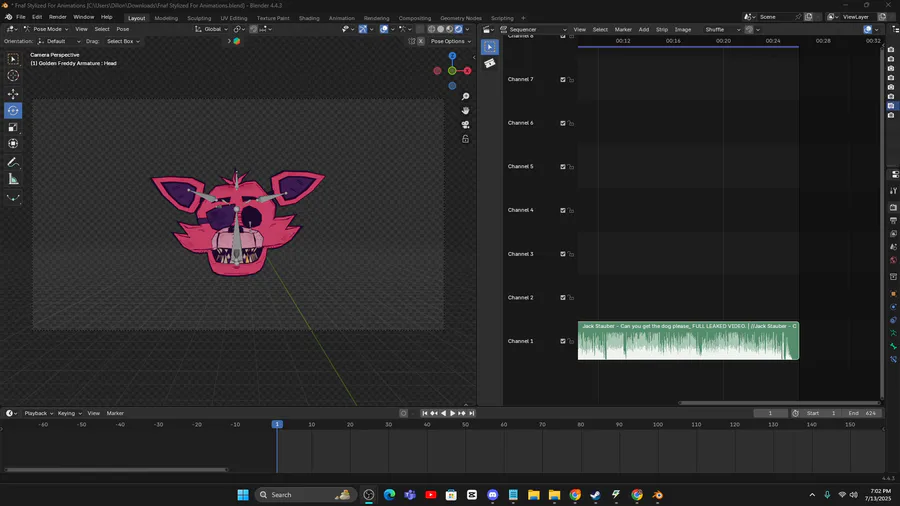The image size is (900, 506).
Task: Click the lock camera to view icon
Action: tap(465, 139)
